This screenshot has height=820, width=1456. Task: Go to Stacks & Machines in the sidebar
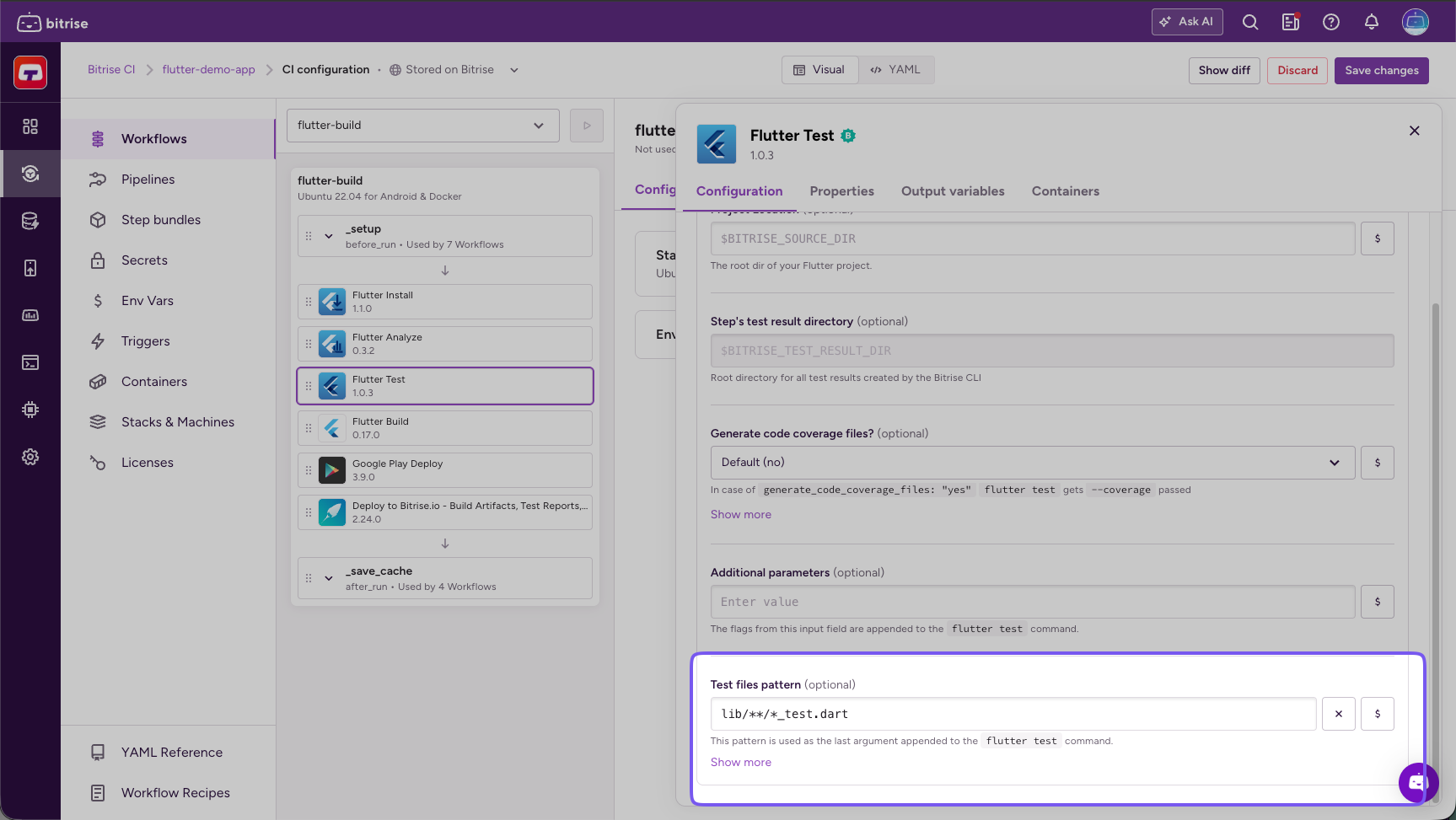pyautogui.click(x=169, y=422)
